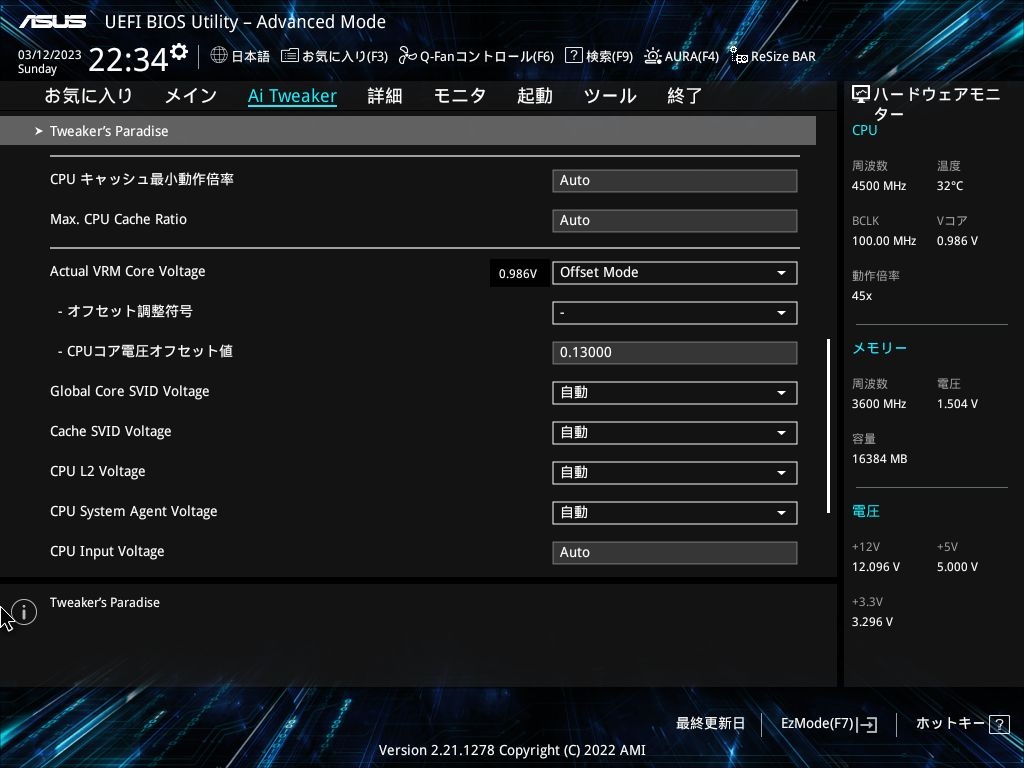This screenshot has height=768, width=1024.
Task: Click the Global Core SVID Voltage label
Action: 129,392
